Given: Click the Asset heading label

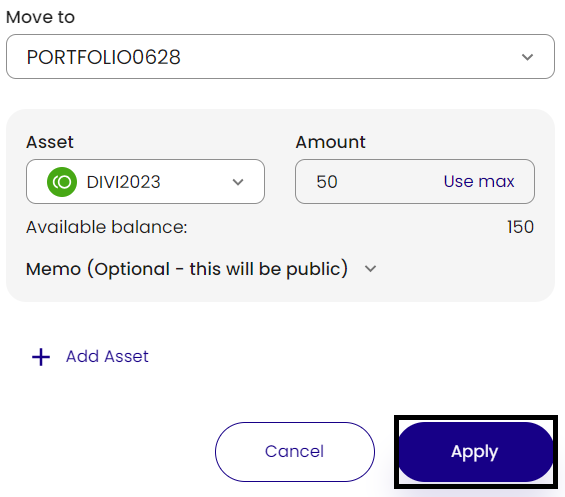Looking at the screenshot, I should tap(50, 142).
